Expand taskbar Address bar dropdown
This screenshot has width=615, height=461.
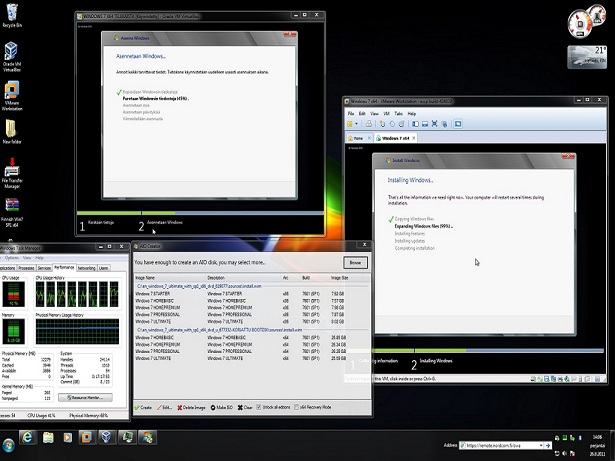tap(541, 445)
